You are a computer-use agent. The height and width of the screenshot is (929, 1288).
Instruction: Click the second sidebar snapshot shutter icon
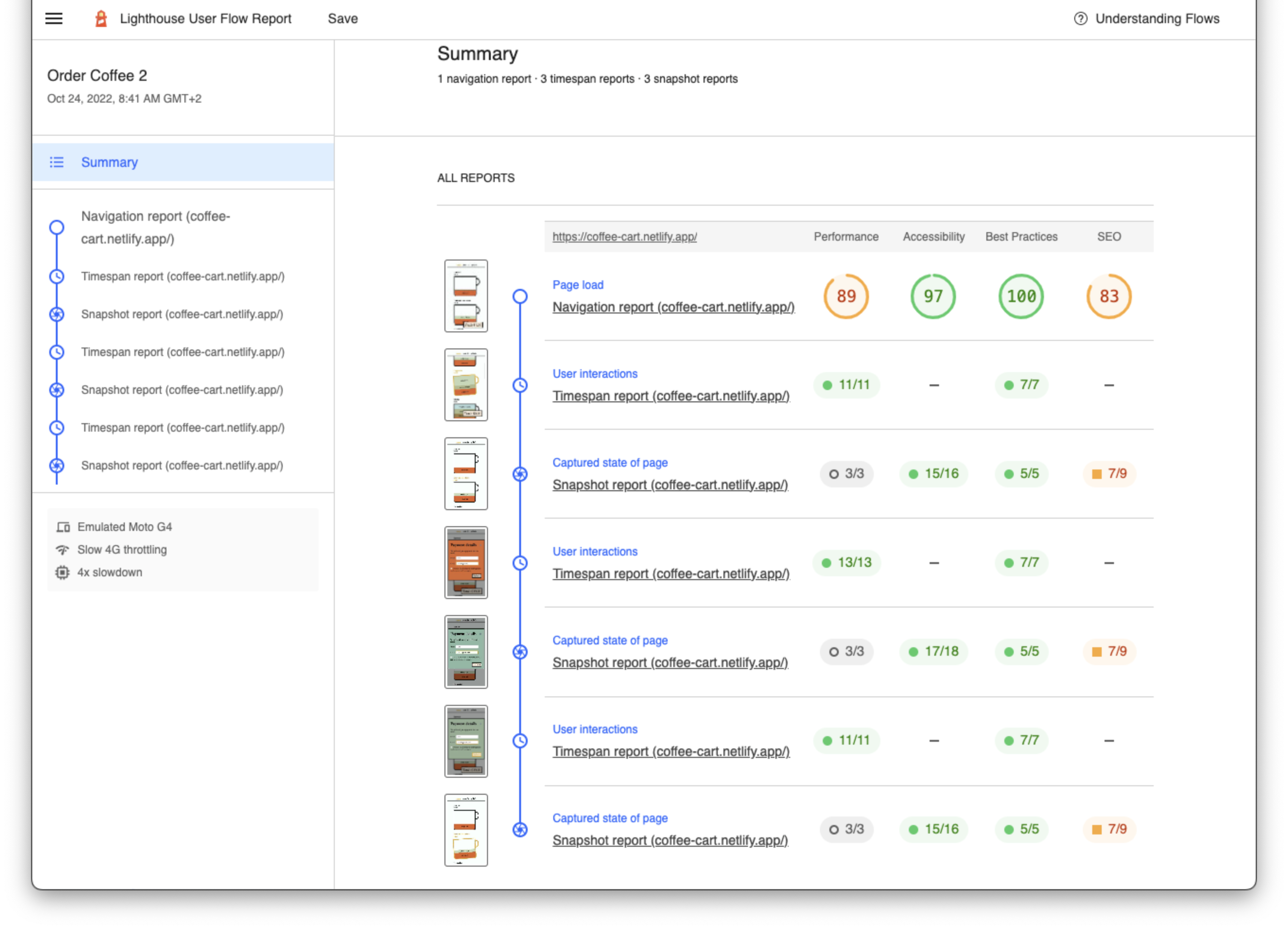(57, 390)
